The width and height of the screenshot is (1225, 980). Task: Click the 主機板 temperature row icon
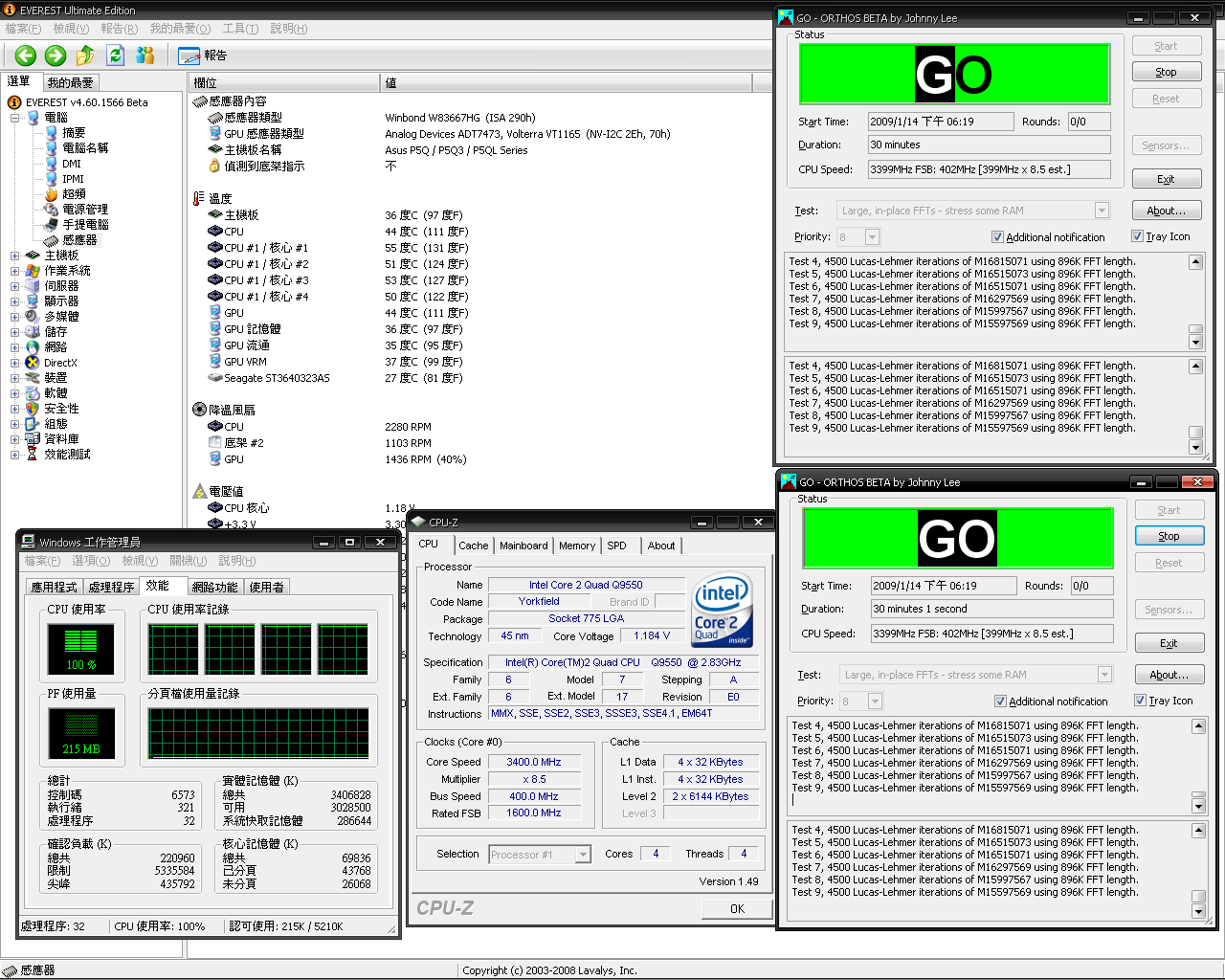point(215,215)
